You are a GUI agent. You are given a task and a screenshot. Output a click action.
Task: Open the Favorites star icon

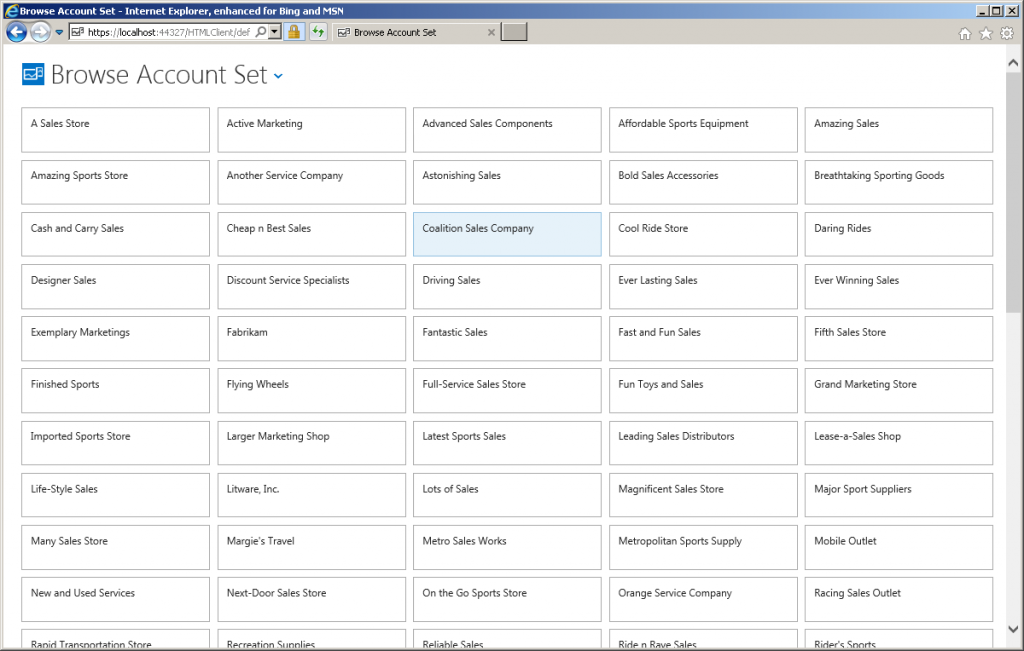(985, 33)
